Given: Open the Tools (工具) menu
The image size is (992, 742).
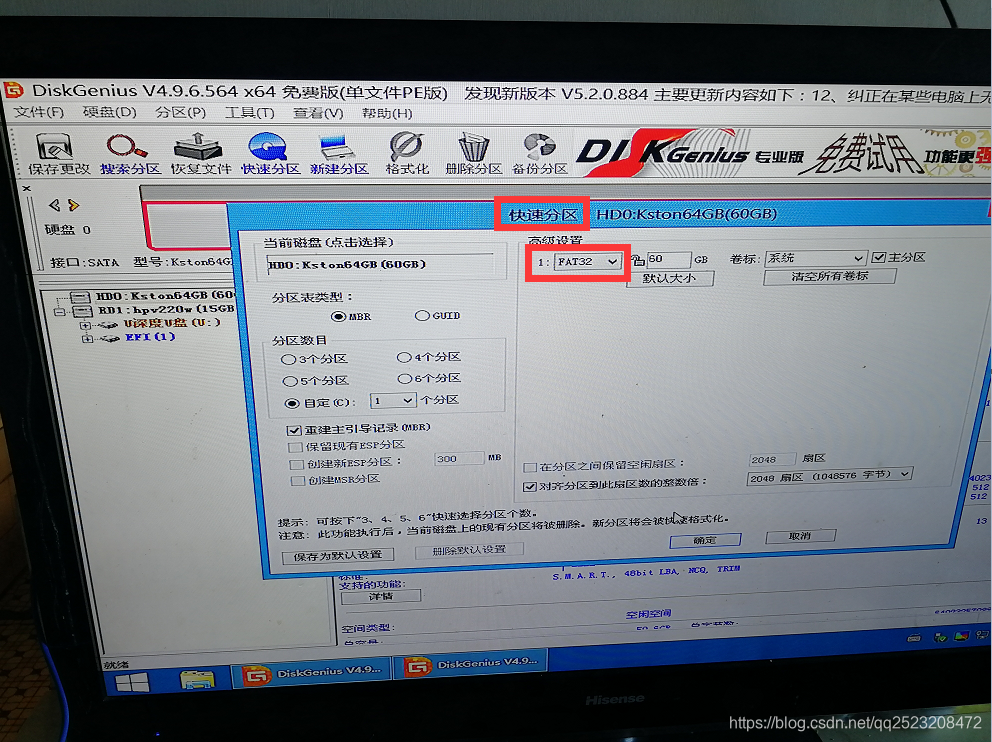Looking at the screenshot, I should 250,113.
